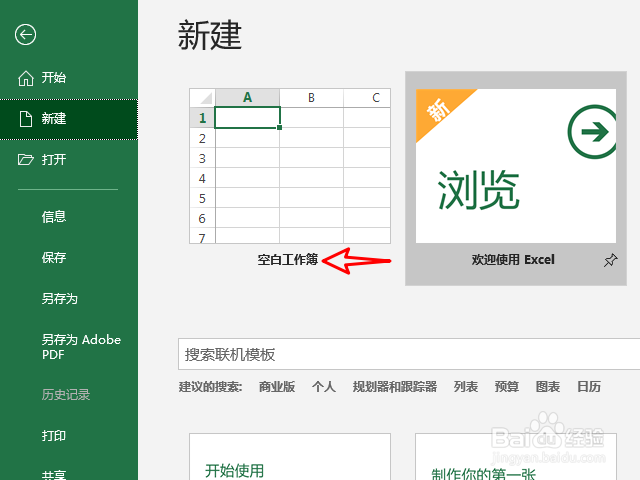Click the green arrow circle in 浏览 card
This screenshot has height=480, width=640.
pos(592,131)
